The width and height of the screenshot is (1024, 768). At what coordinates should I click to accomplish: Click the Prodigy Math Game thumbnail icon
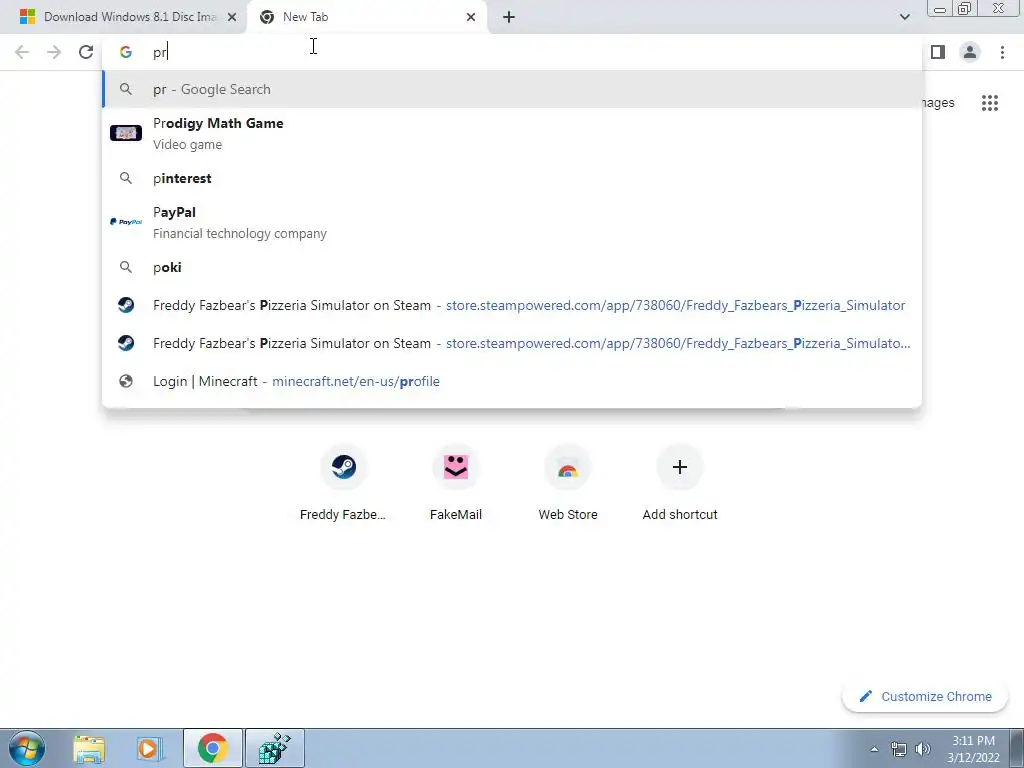(x=125, y=133)
